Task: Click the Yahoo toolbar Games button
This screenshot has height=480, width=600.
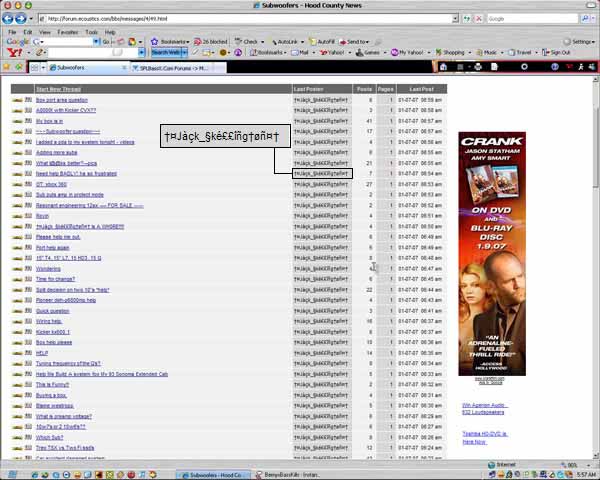Action: click(367, 52)
